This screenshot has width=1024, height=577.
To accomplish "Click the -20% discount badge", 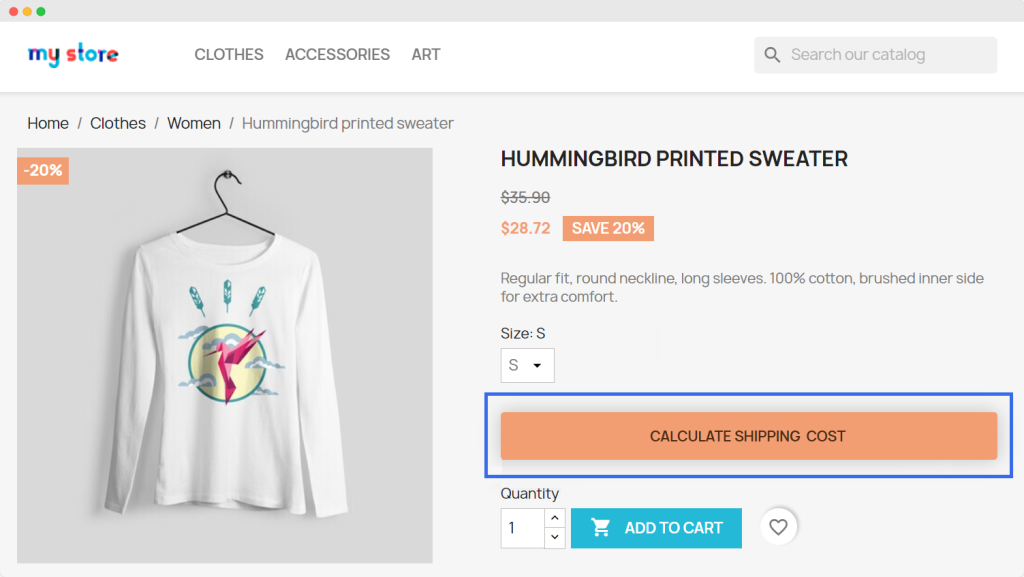I will pyautogui.click(x=43, y=170).
